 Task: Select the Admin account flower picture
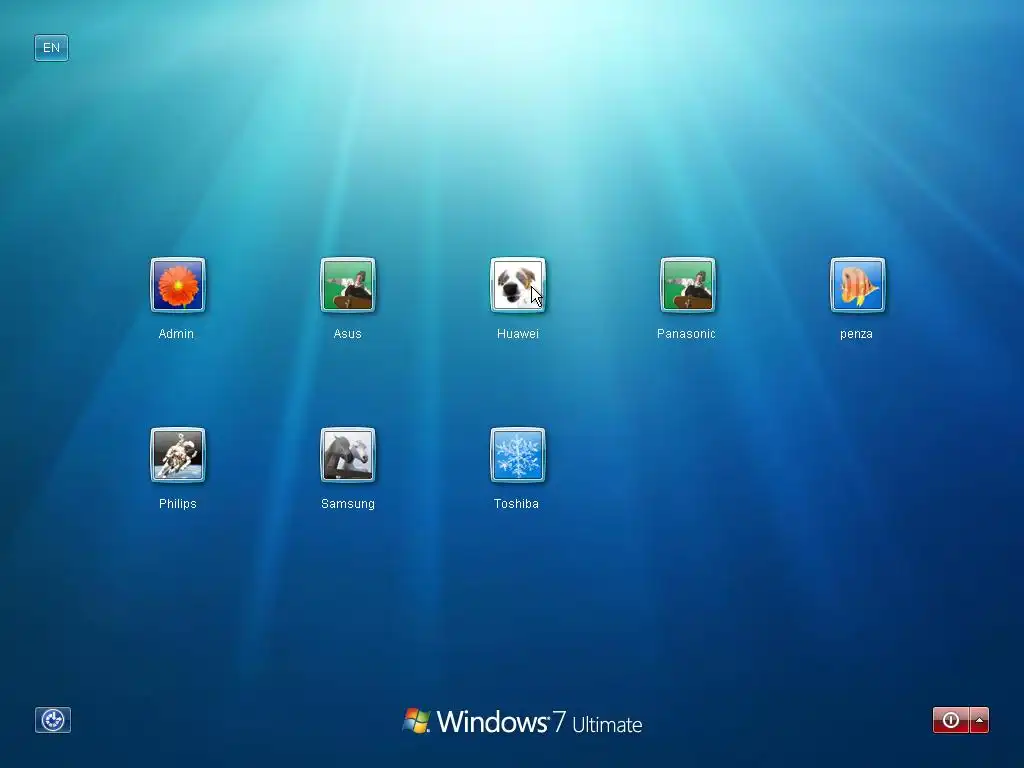[178, 285]
